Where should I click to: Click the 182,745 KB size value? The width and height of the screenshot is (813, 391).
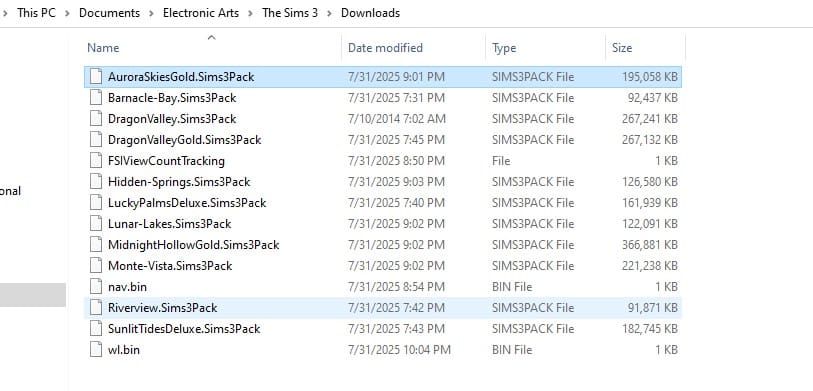(x=650, y=329)
